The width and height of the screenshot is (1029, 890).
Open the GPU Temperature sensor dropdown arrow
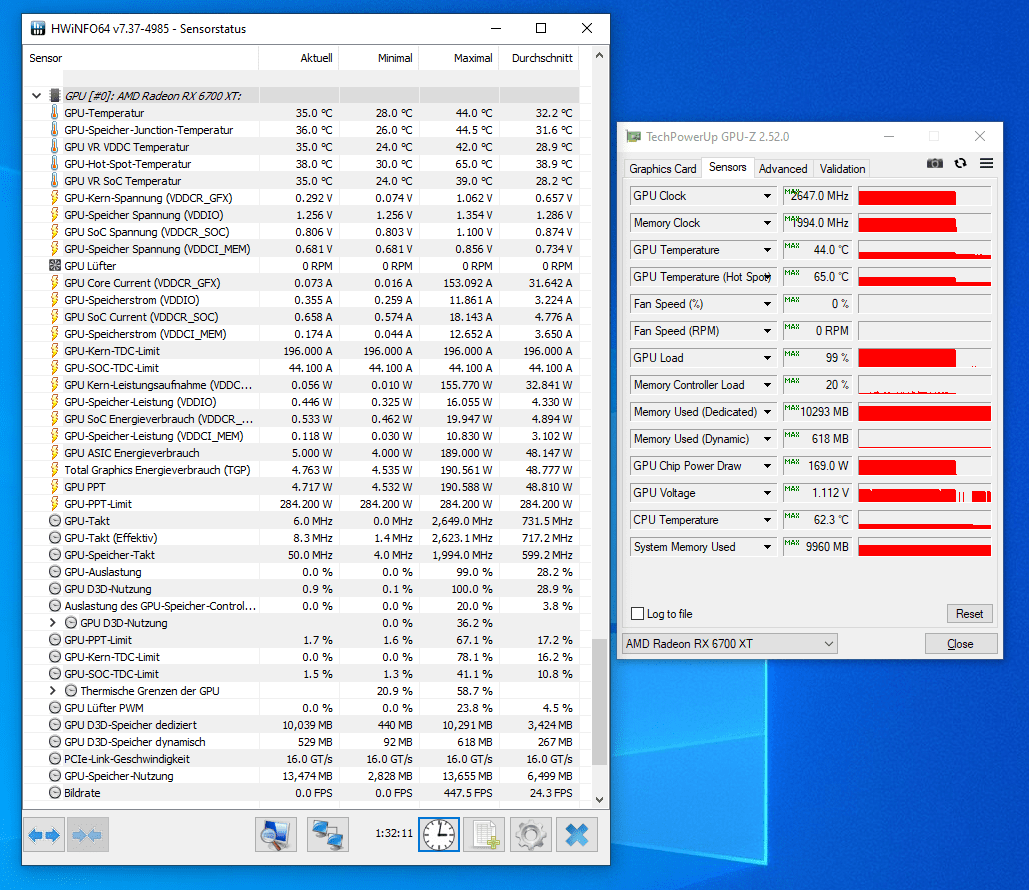767,249
